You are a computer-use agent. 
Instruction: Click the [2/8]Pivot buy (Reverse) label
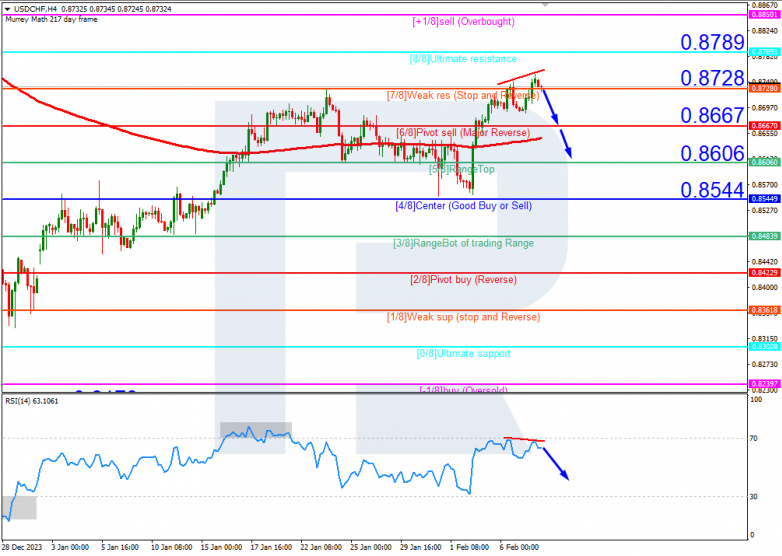[463, 279]
